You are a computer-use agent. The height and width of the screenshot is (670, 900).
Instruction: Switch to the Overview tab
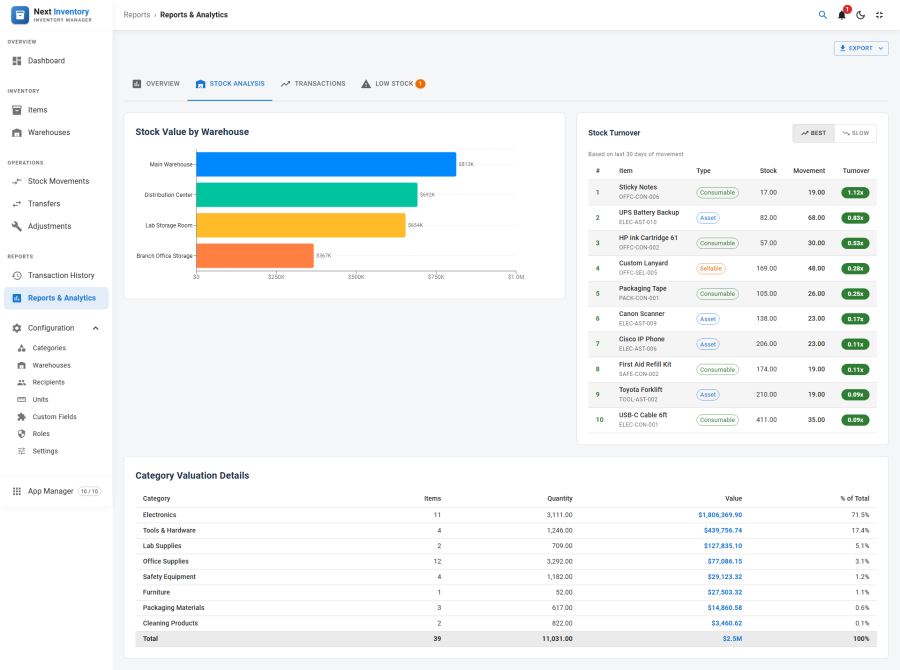pyautogui.click(x=156, y=84)
